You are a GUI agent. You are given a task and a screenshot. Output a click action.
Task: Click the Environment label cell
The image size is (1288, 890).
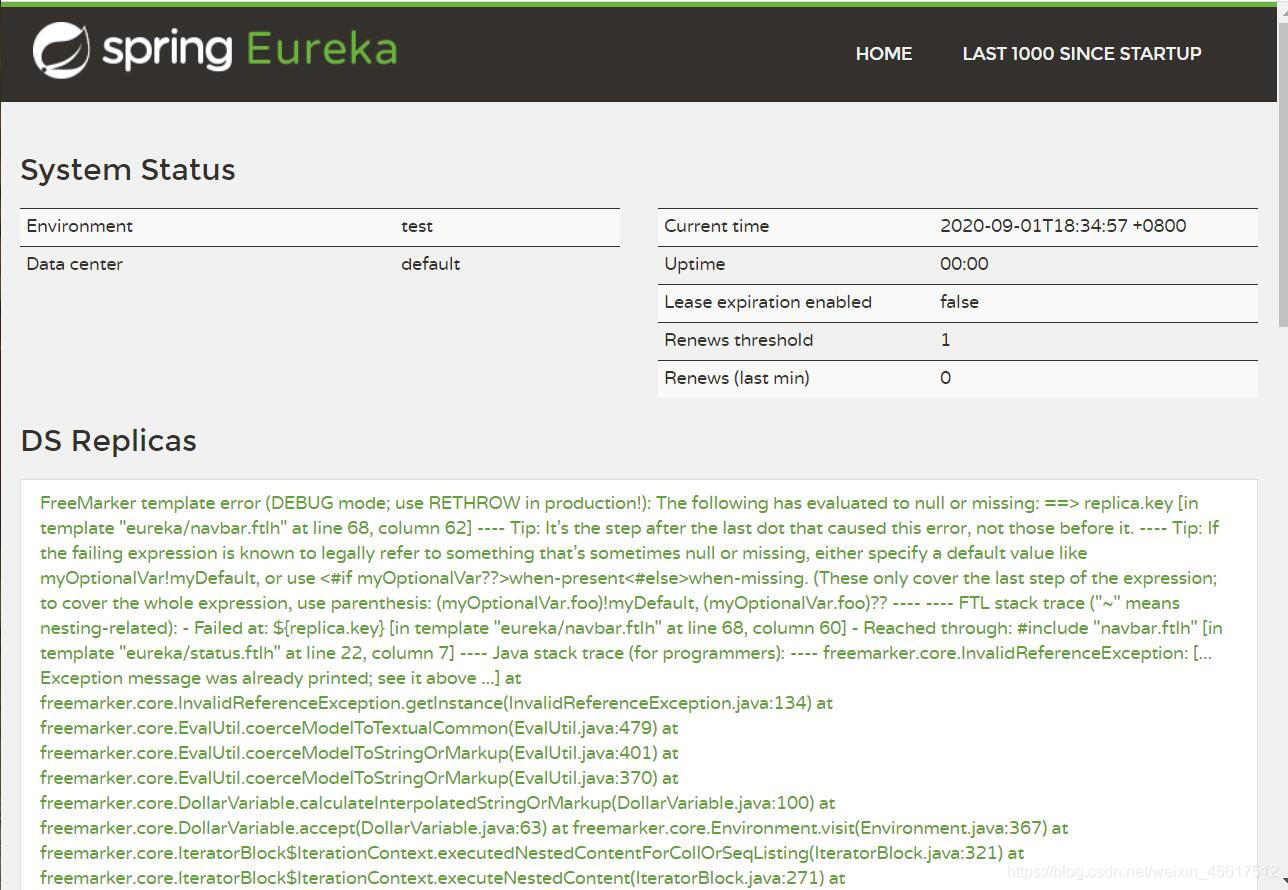(80, 226)
